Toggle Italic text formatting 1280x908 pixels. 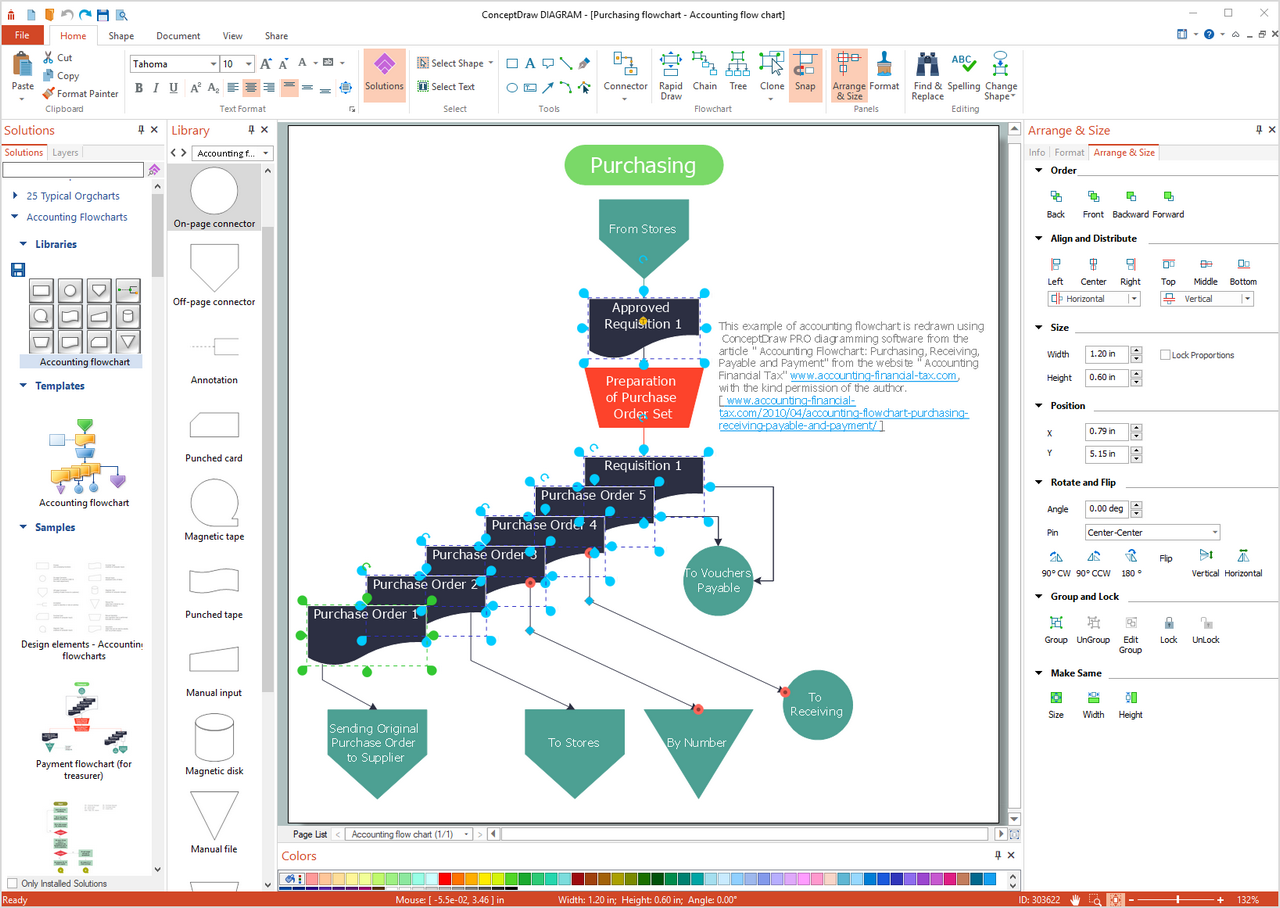156,88
